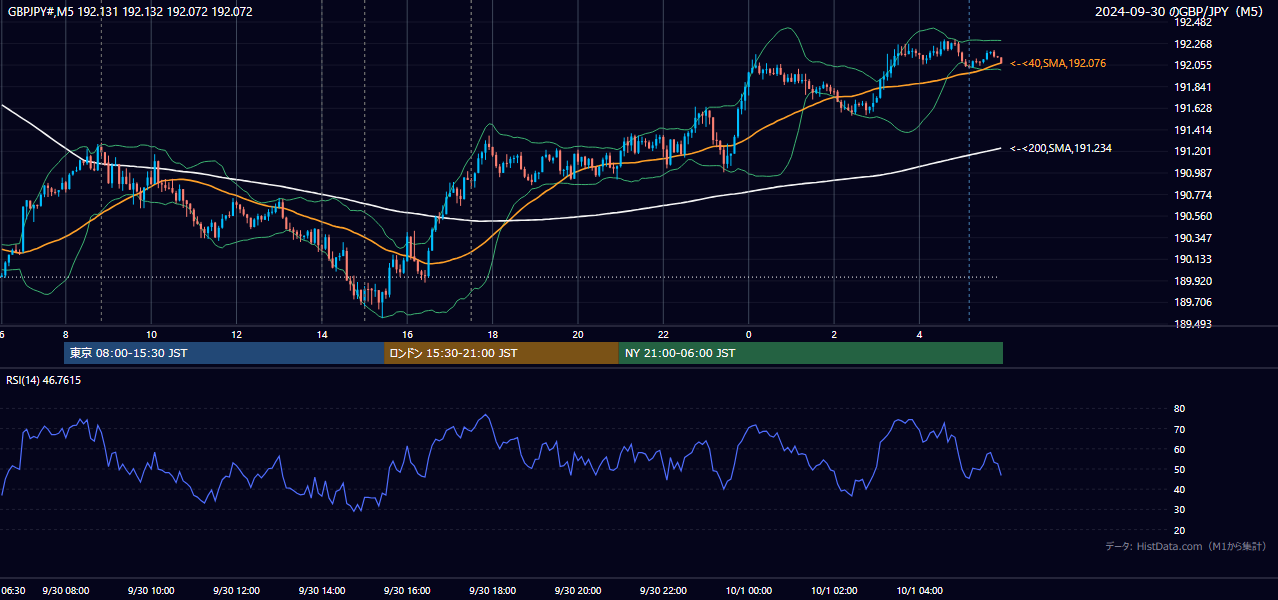Click price axis value 192.268
Viewport: 1278px width, 600px height.
pos(1194,44)
